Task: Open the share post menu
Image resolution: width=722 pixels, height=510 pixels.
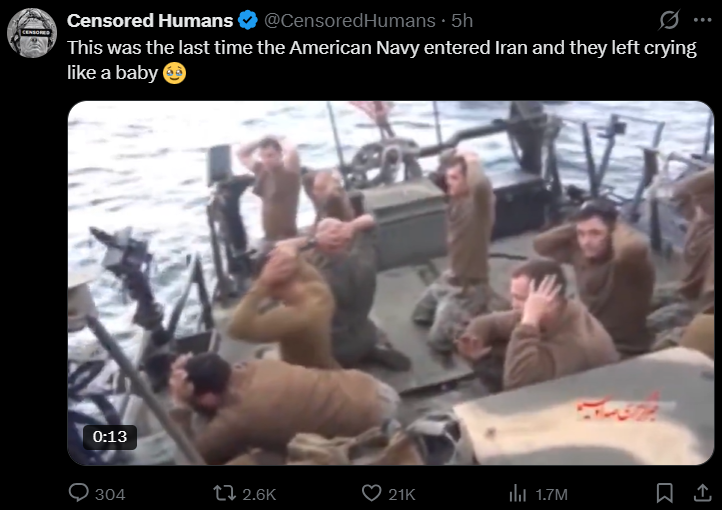Action: (703, 493)
